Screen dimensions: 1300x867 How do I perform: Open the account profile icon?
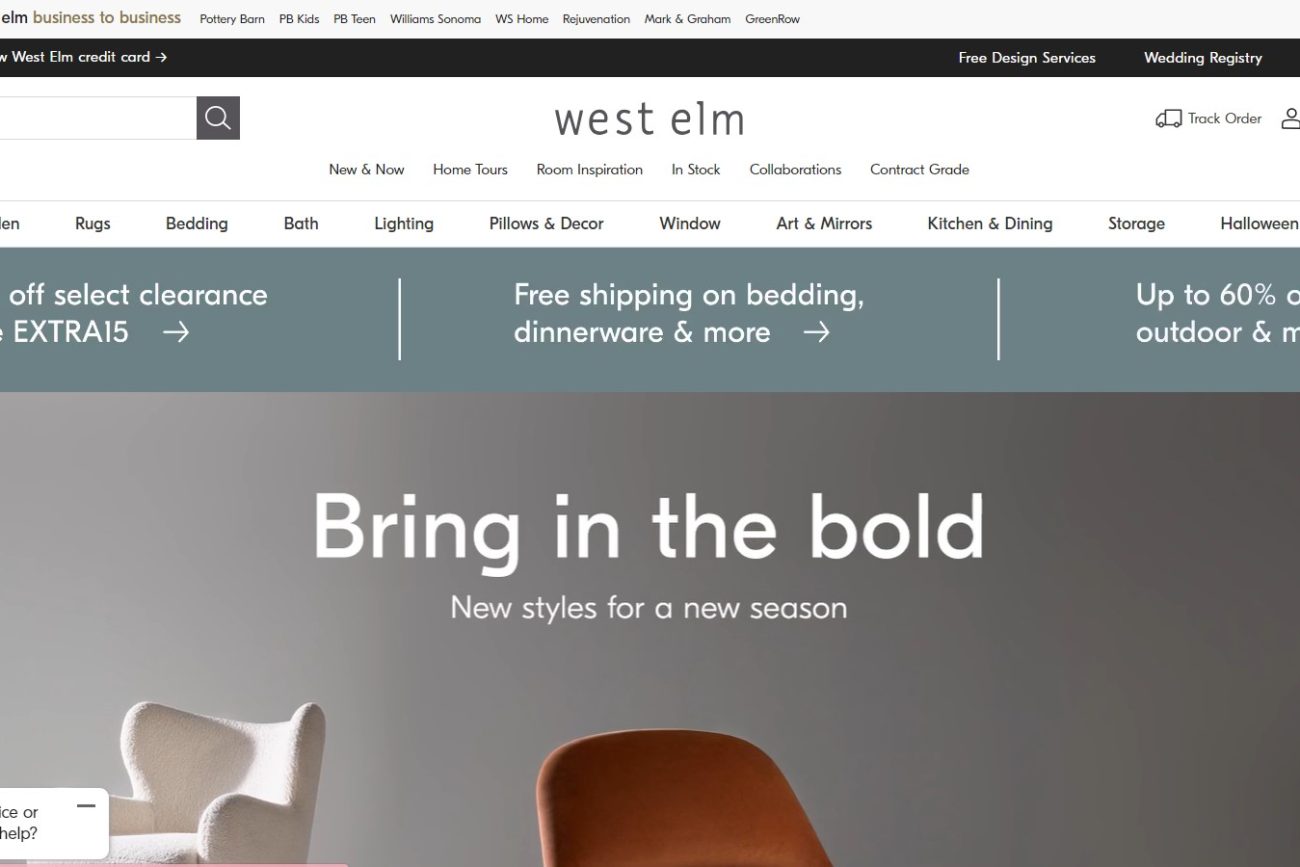[x=1290, y=119]
